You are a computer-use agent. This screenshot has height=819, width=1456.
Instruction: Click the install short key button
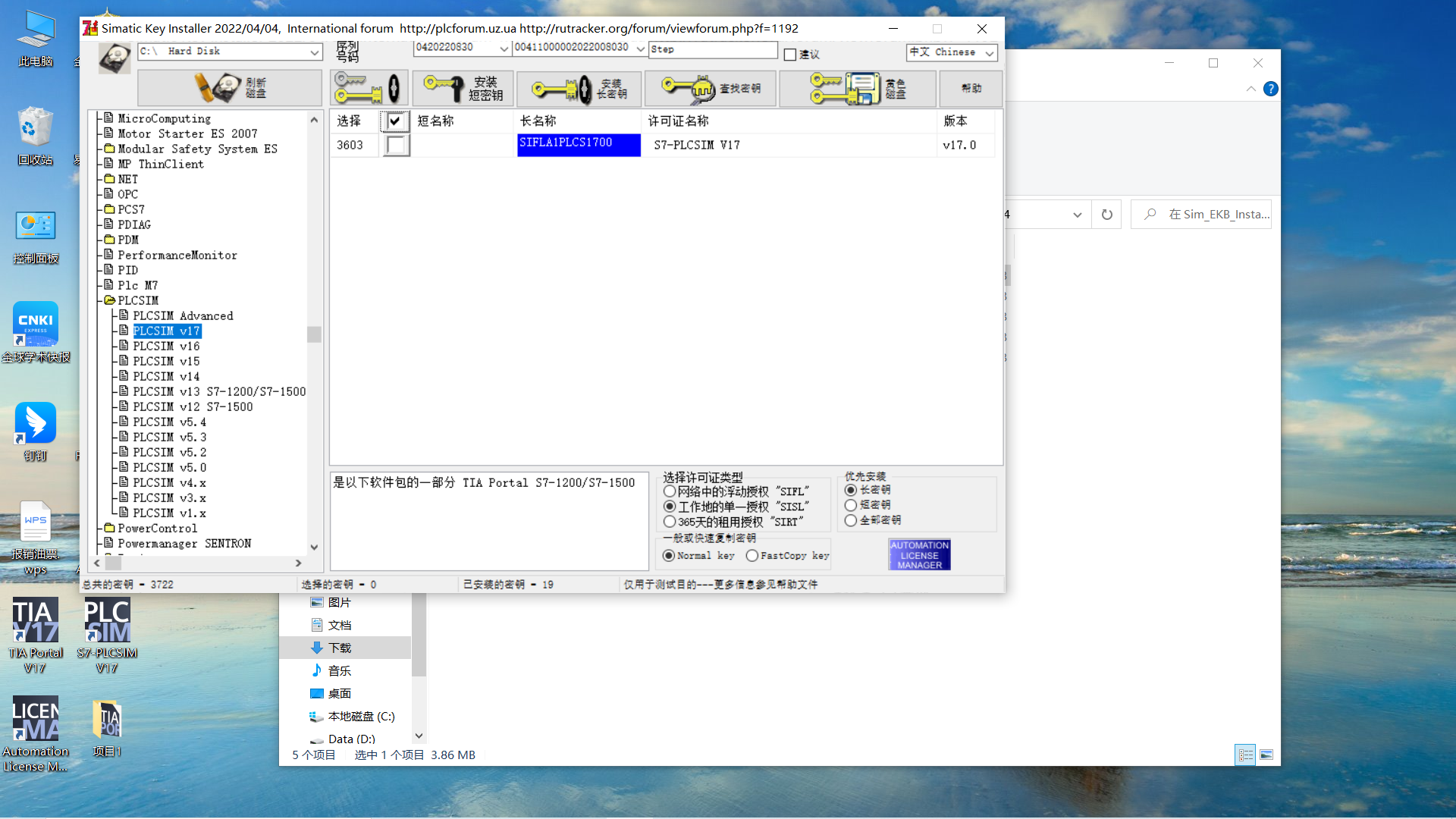(464, 88)
